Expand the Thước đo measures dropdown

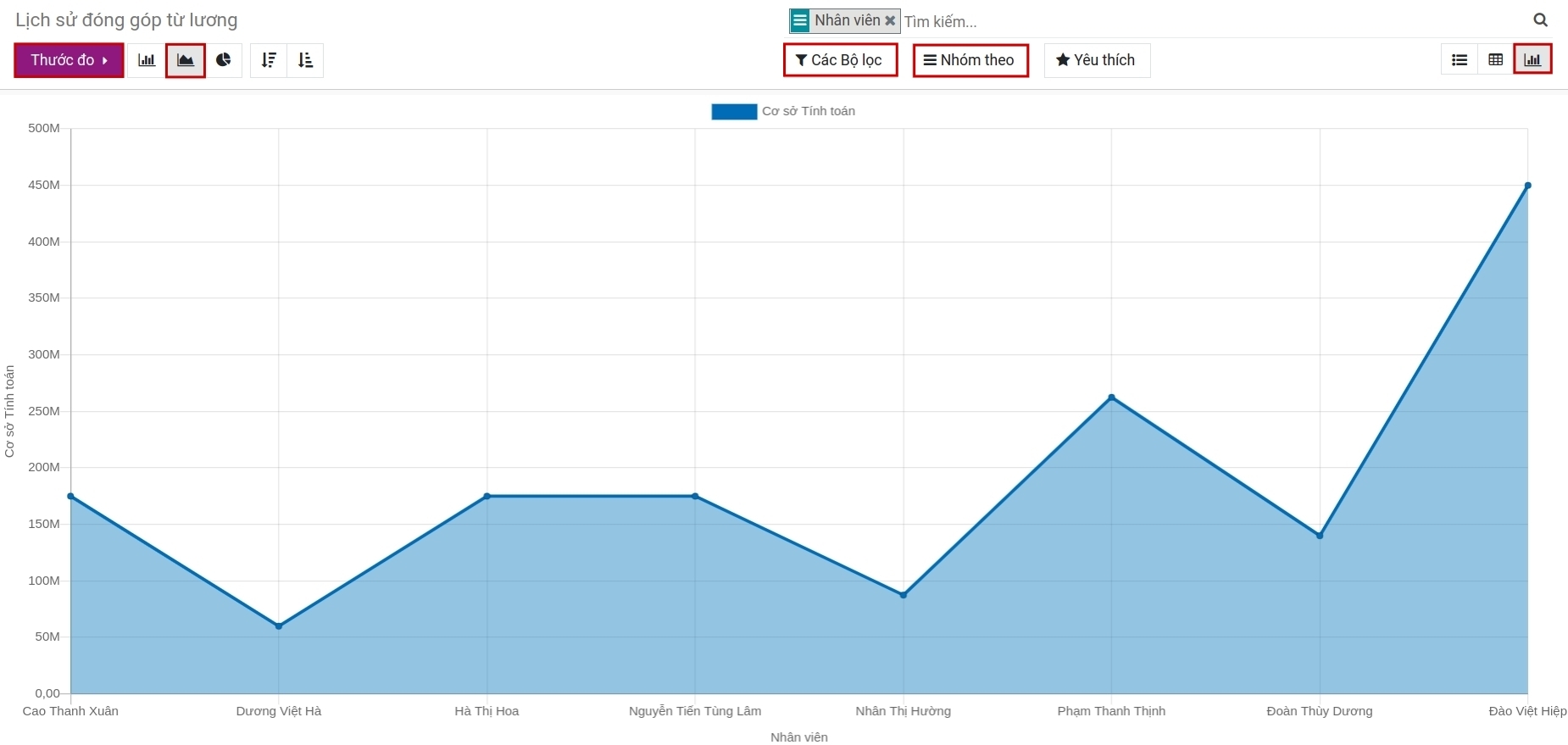[x=69, y=60]
